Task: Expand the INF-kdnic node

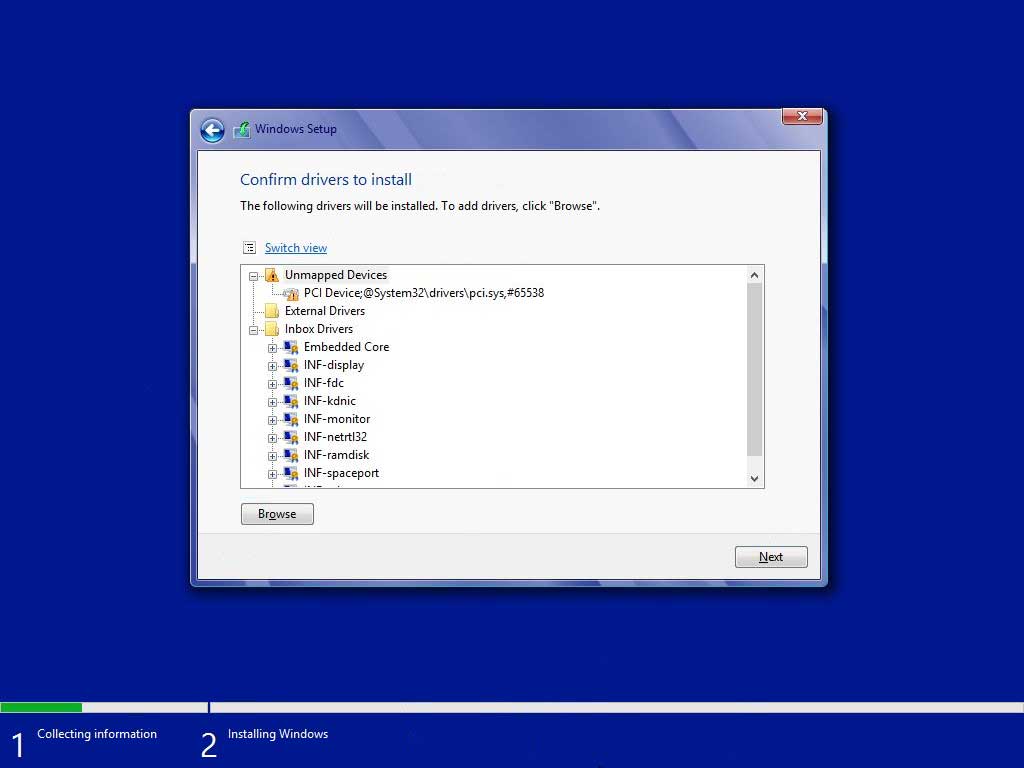Action: coord(272,402)
